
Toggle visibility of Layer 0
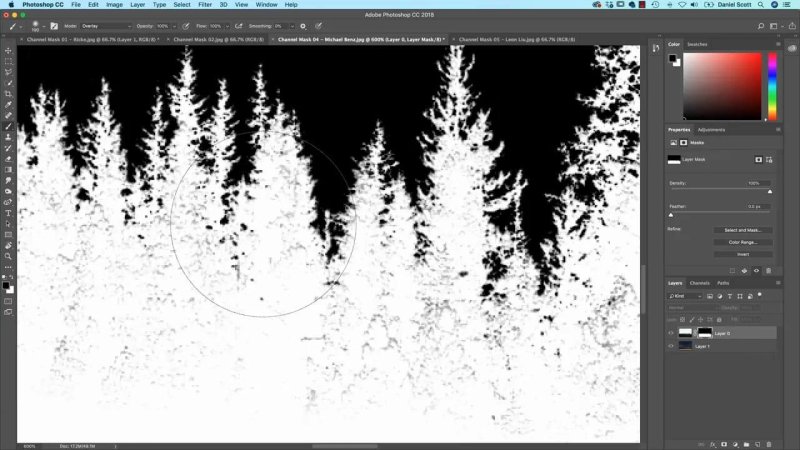671,333
